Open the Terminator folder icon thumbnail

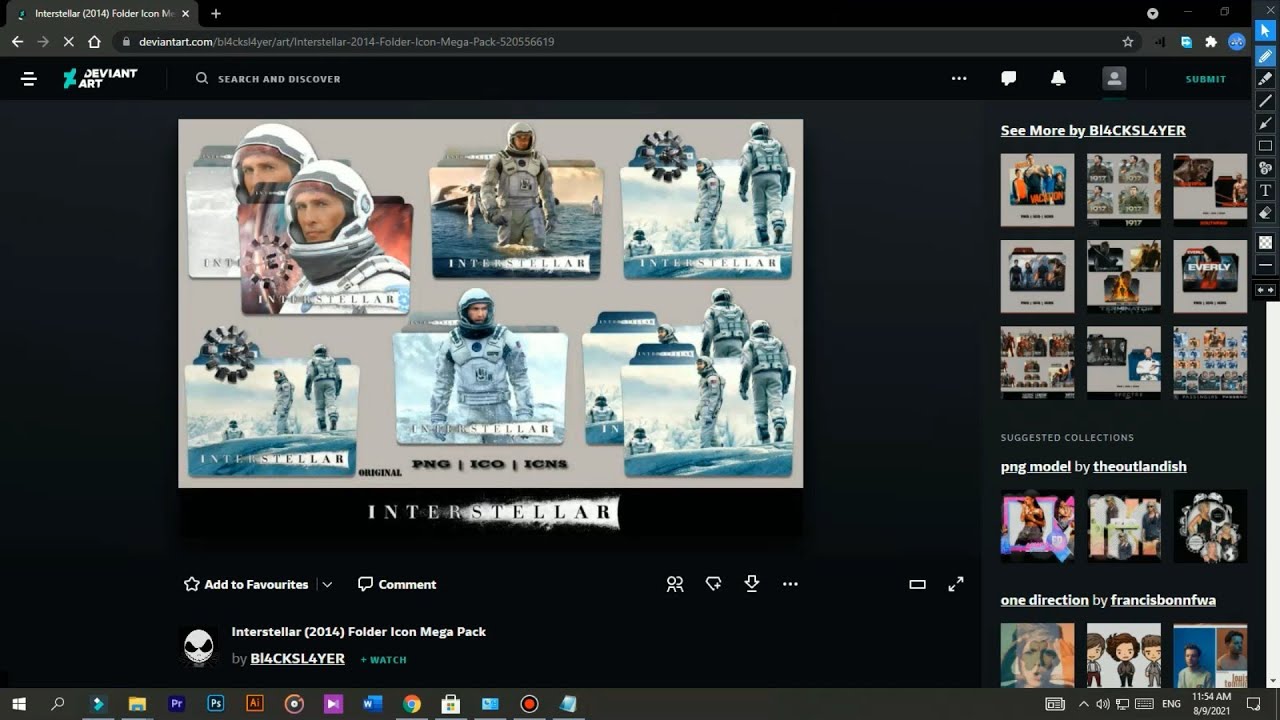coord(1124,276)
